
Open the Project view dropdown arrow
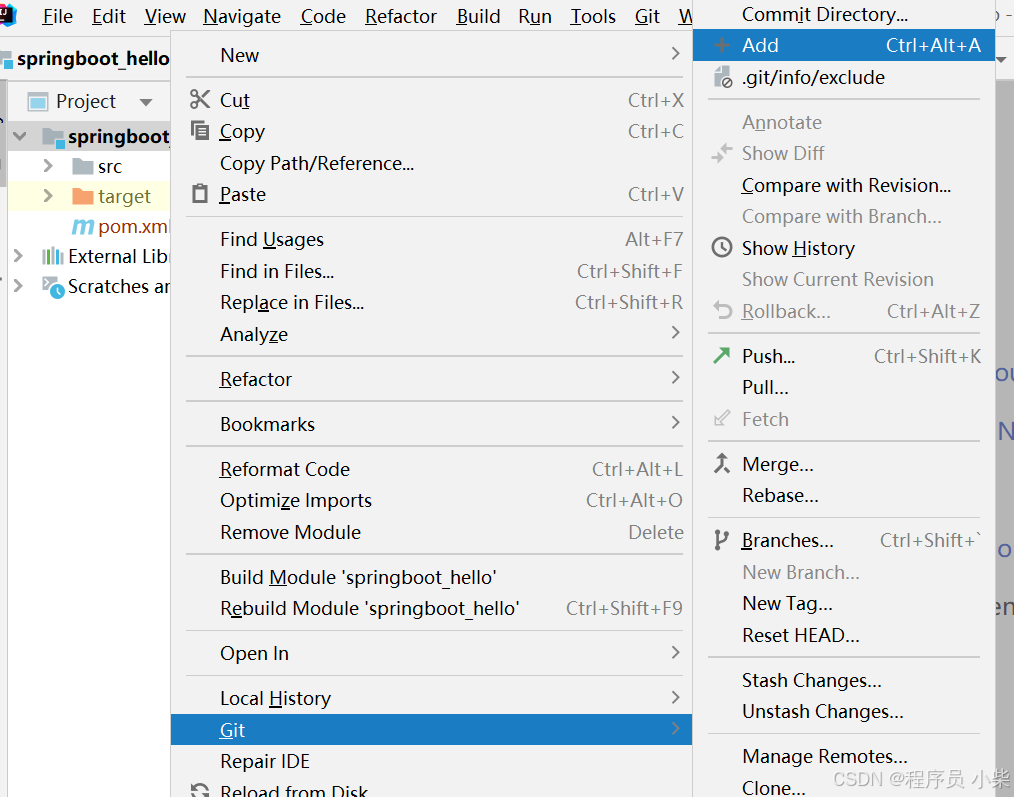tap(146, 102)
